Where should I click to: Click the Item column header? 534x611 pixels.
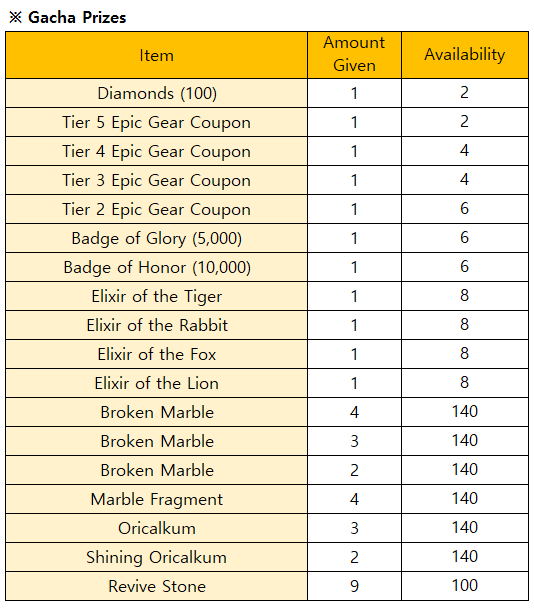coord(156,55)
